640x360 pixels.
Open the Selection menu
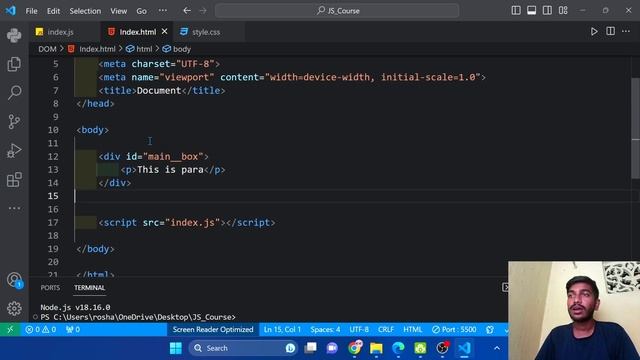pos(85,11)
